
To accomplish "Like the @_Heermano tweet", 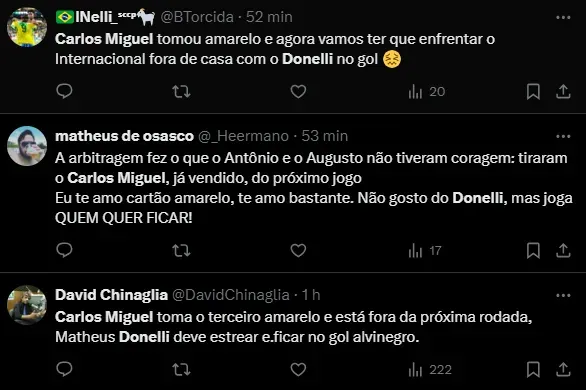I will tap(298, 250).
